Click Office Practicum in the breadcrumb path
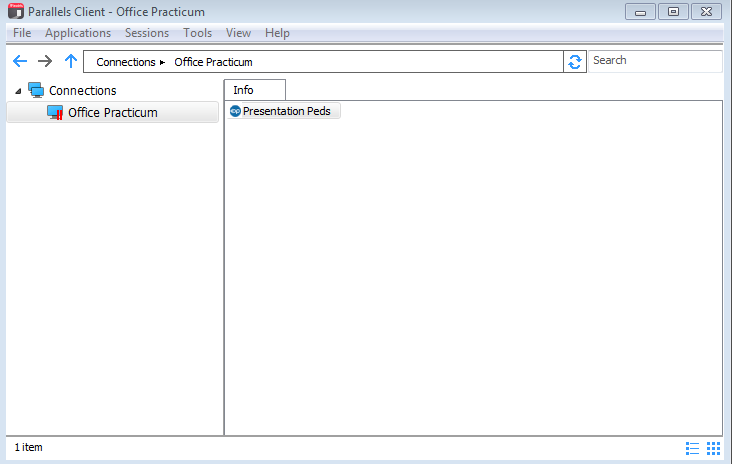 tap(213, 62)
